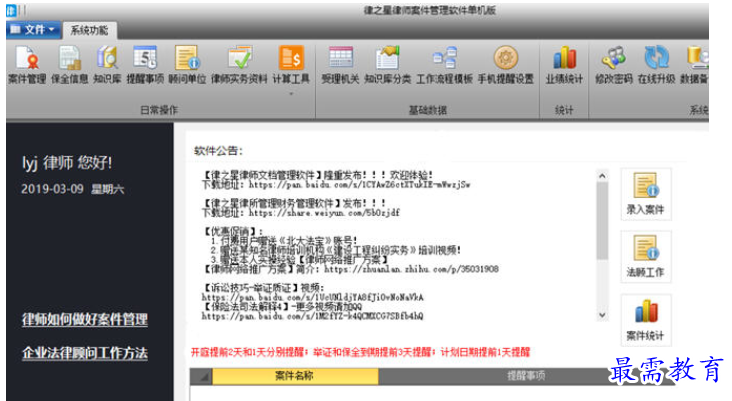
Task: Click the 法顾工作 shortcut button
Action: point(646,256)
